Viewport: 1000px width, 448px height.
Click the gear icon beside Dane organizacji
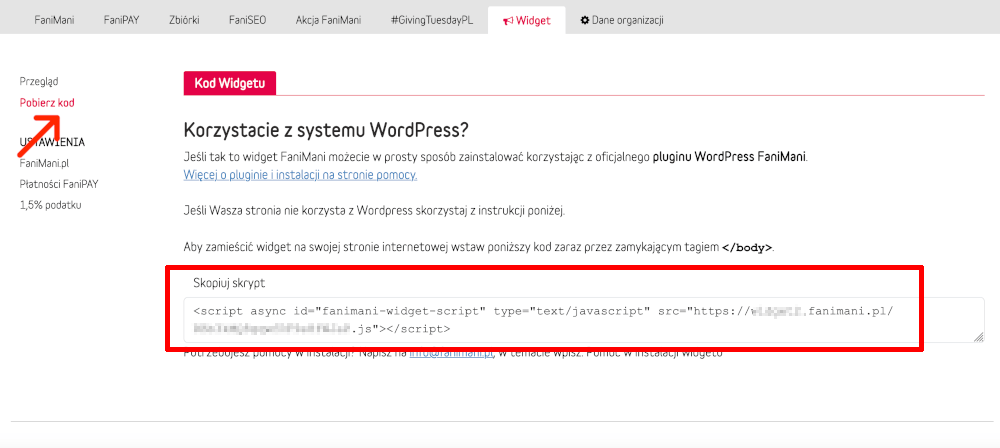584,20
